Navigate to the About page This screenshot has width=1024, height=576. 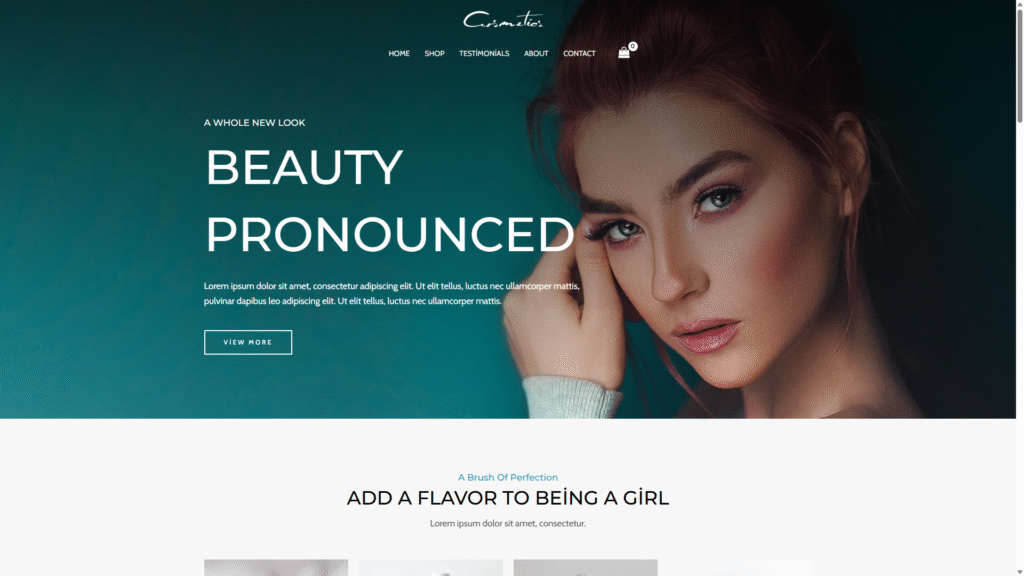(536, 54)
